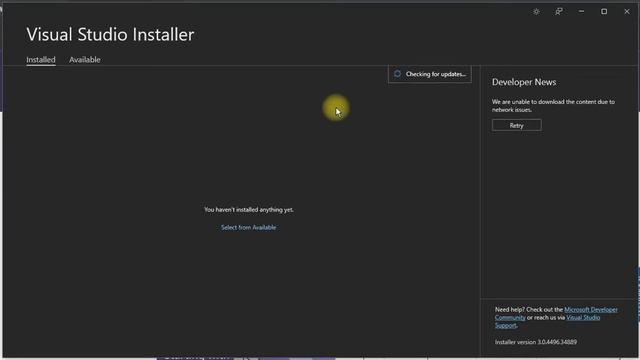
Task: Click the Retry button under Developer News
Action: pyautogui.click(x=517, y=125)
